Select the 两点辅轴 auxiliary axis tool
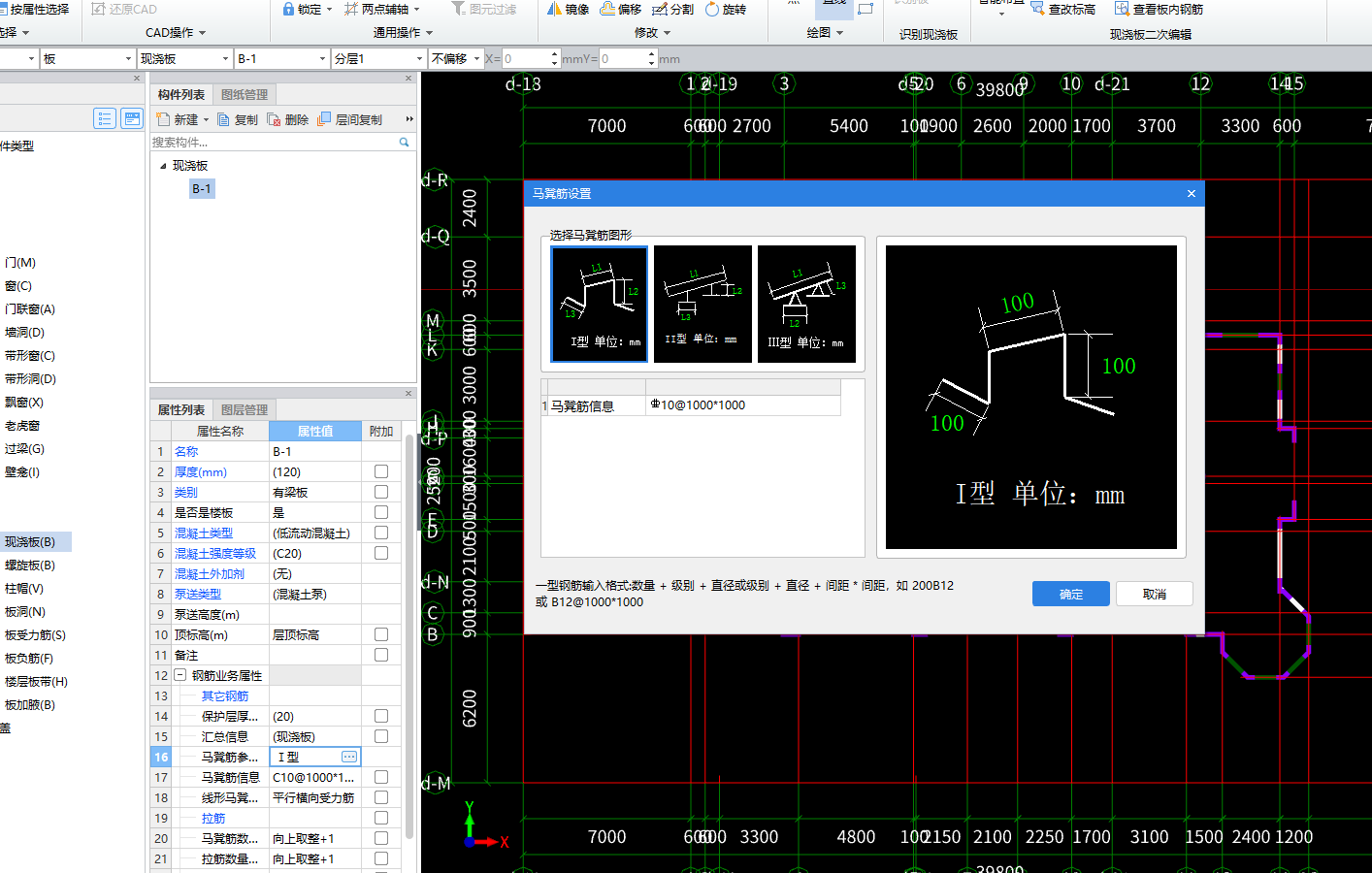 pos(376,9)
